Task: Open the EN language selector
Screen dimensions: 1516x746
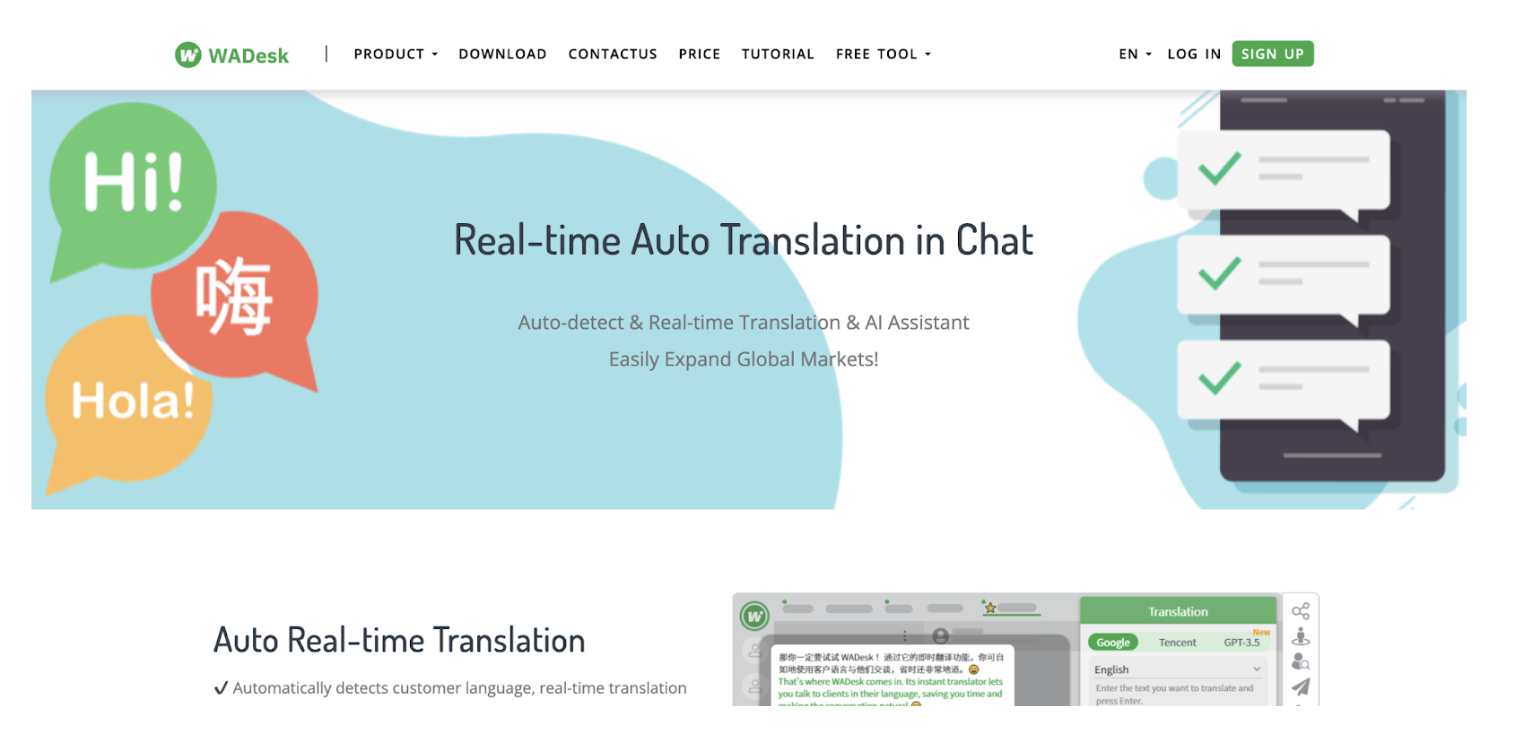Action: [1135, 54]
